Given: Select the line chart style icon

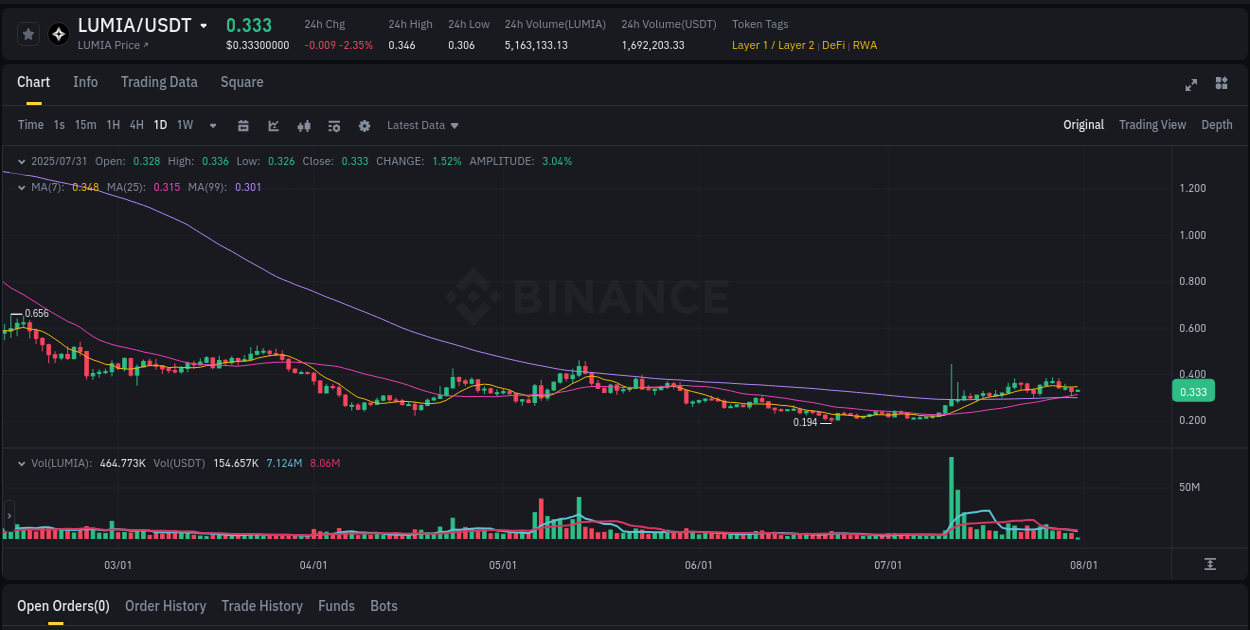Looking at the screenshot, I should (x=274, y=125).
